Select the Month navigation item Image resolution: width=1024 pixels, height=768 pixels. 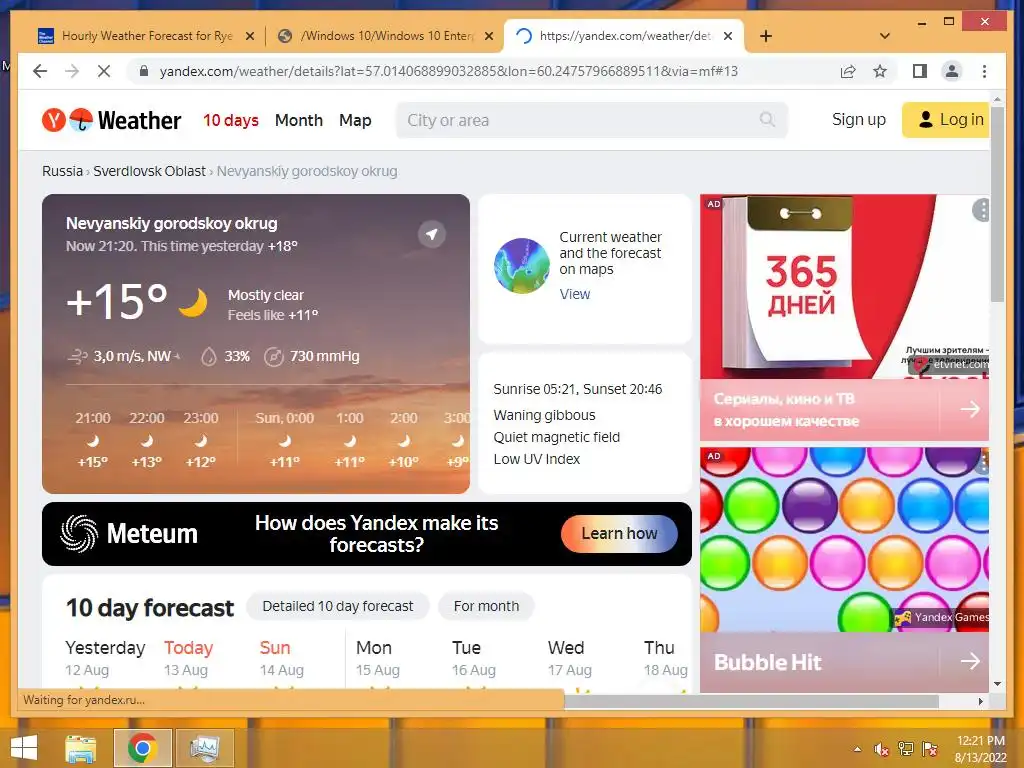[298, 120]
